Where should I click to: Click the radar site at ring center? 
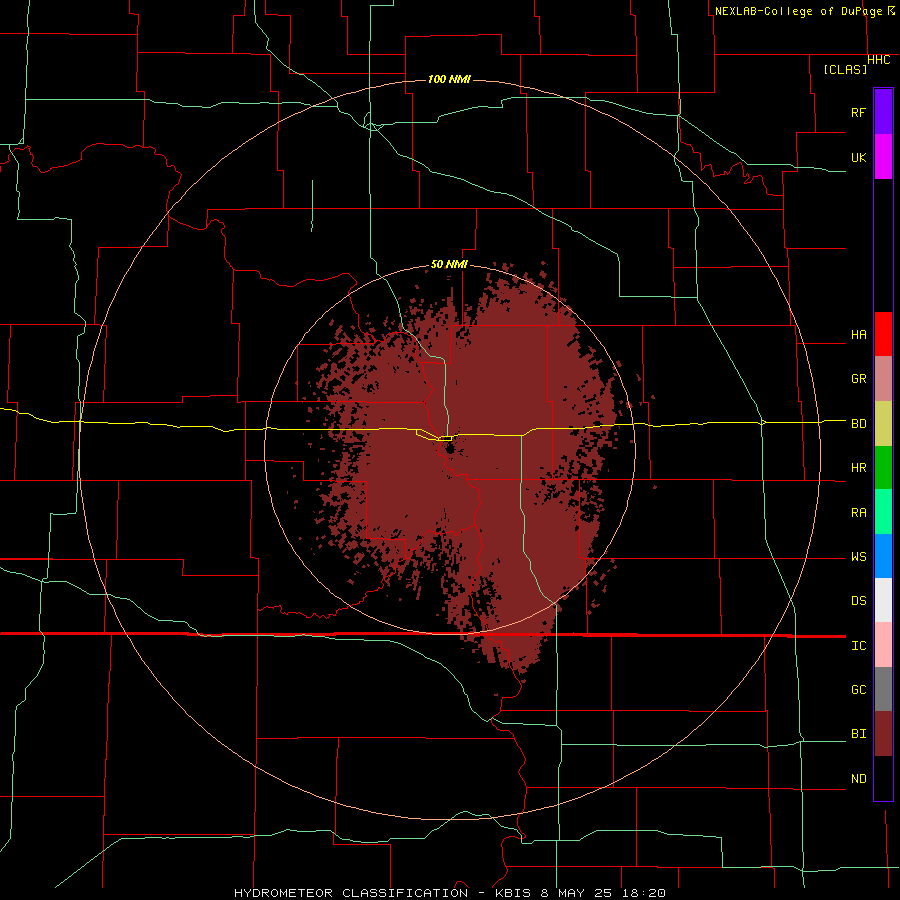click(x=449, y=449)
